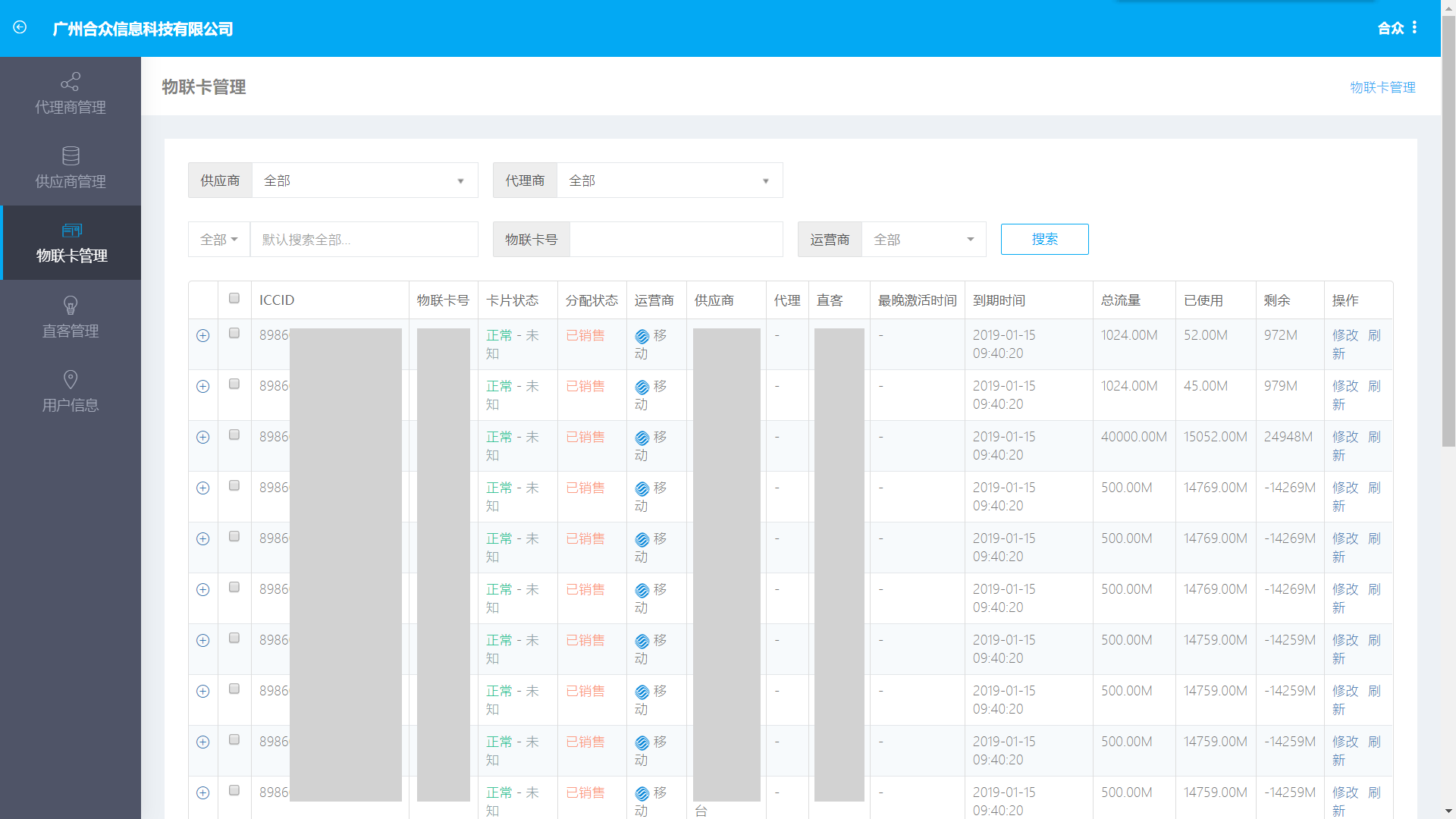Open the 代理商 dropdown showing 全部
Image resolution: width=1456 pixels, height=819 pixels.
click(x=669, y=180)
